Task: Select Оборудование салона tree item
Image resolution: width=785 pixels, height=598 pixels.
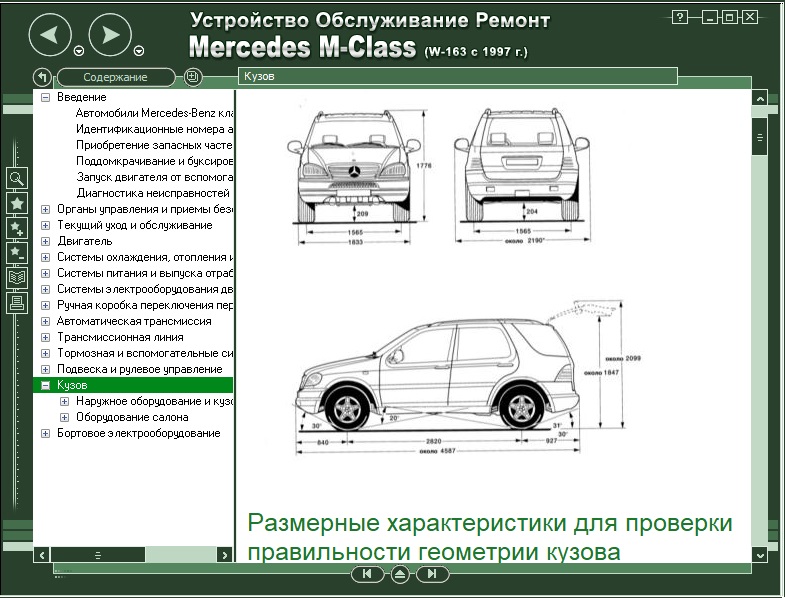Action: [132, 418]
